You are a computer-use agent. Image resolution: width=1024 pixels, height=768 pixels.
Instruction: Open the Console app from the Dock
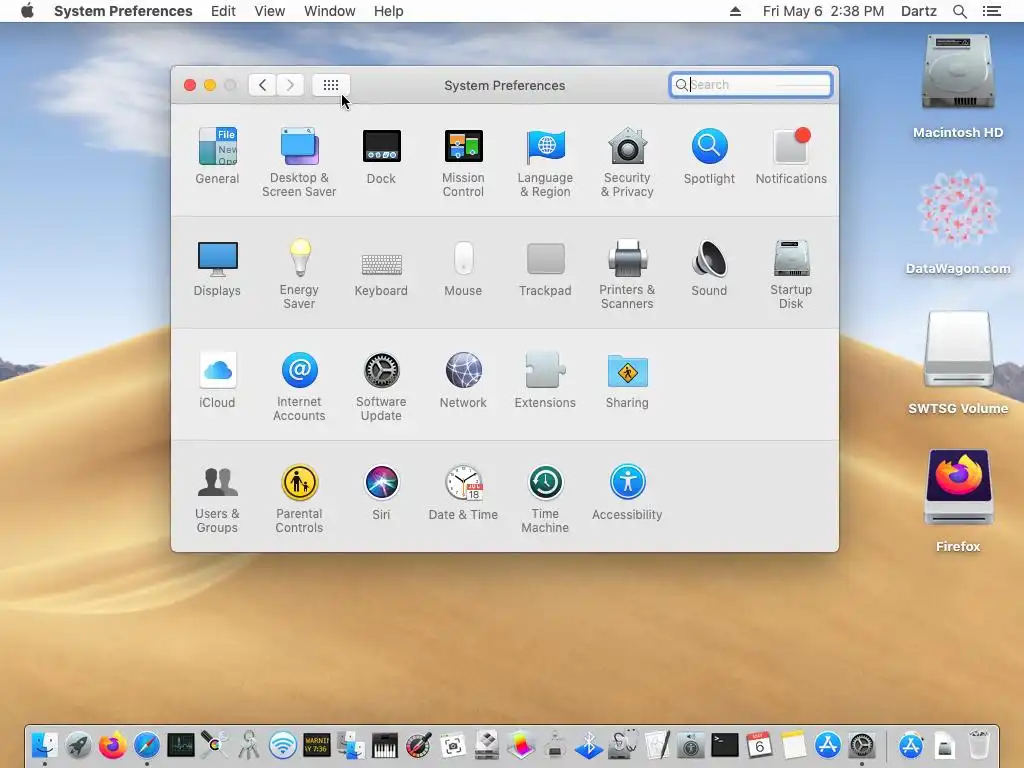point(317,744)
